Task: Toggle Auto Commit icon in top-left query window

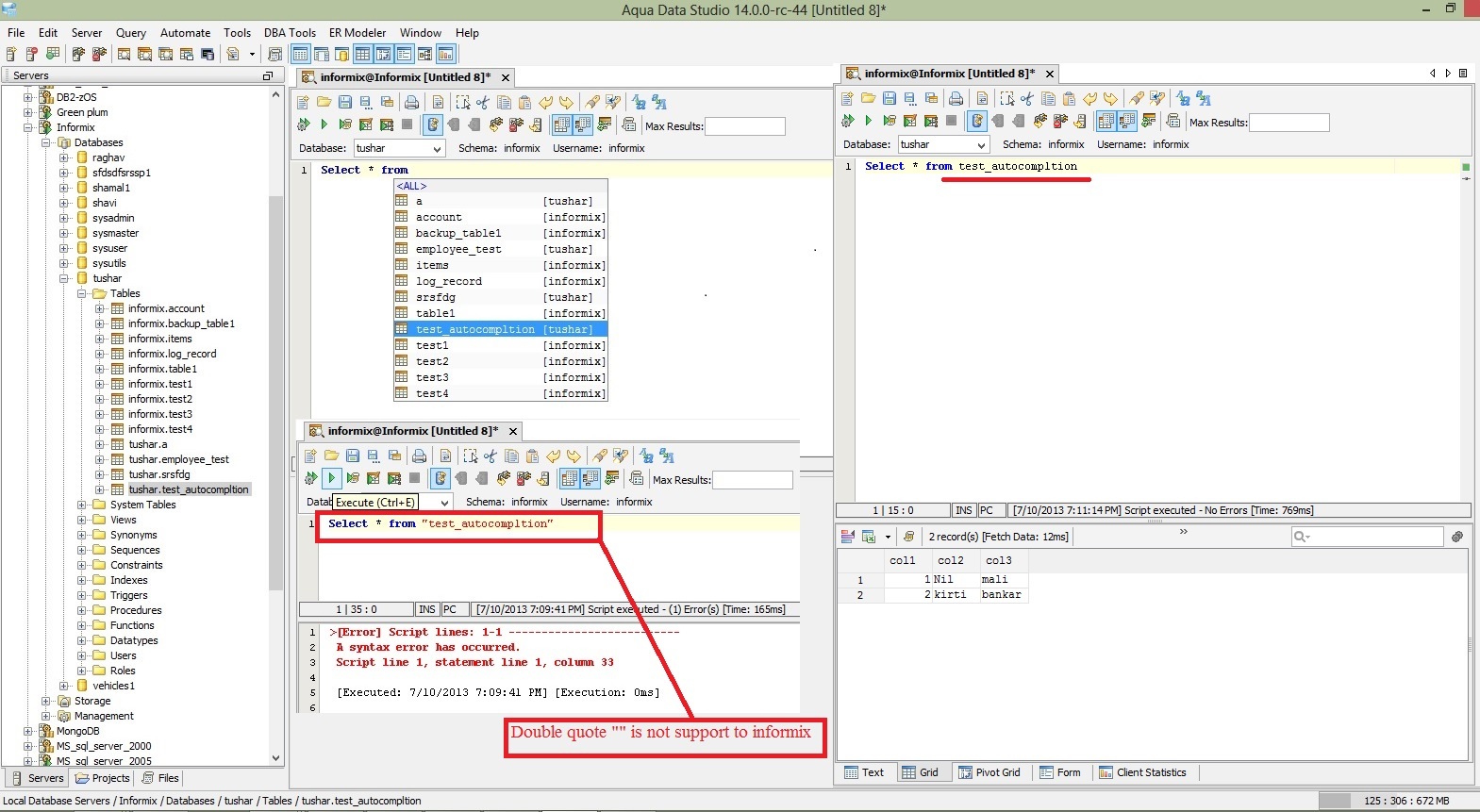Action: pyautogui.click(x=433, y=124)
